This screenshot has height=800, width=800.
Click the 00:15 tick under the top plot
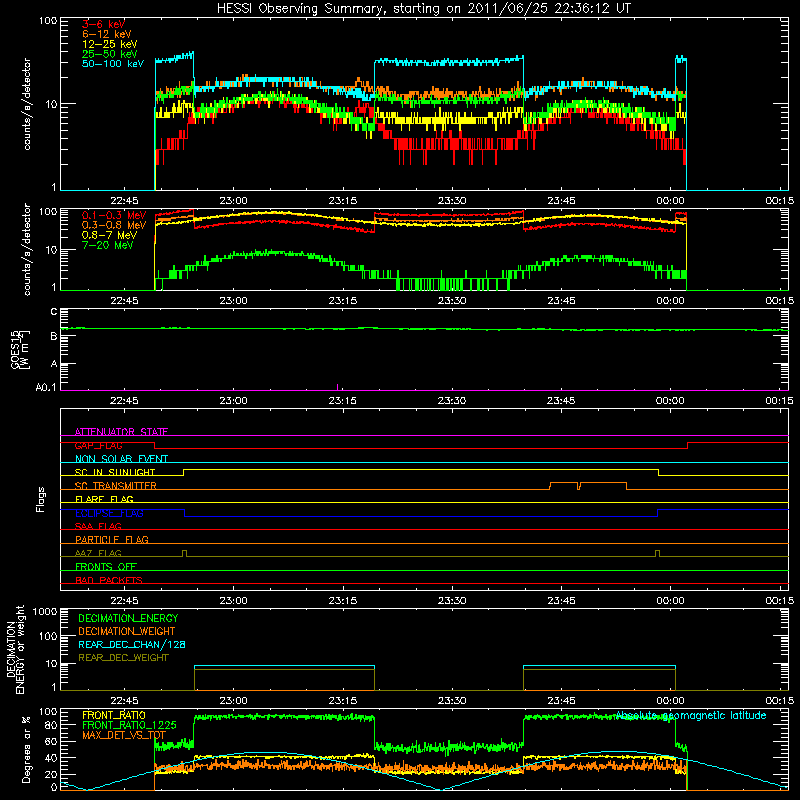780,201
